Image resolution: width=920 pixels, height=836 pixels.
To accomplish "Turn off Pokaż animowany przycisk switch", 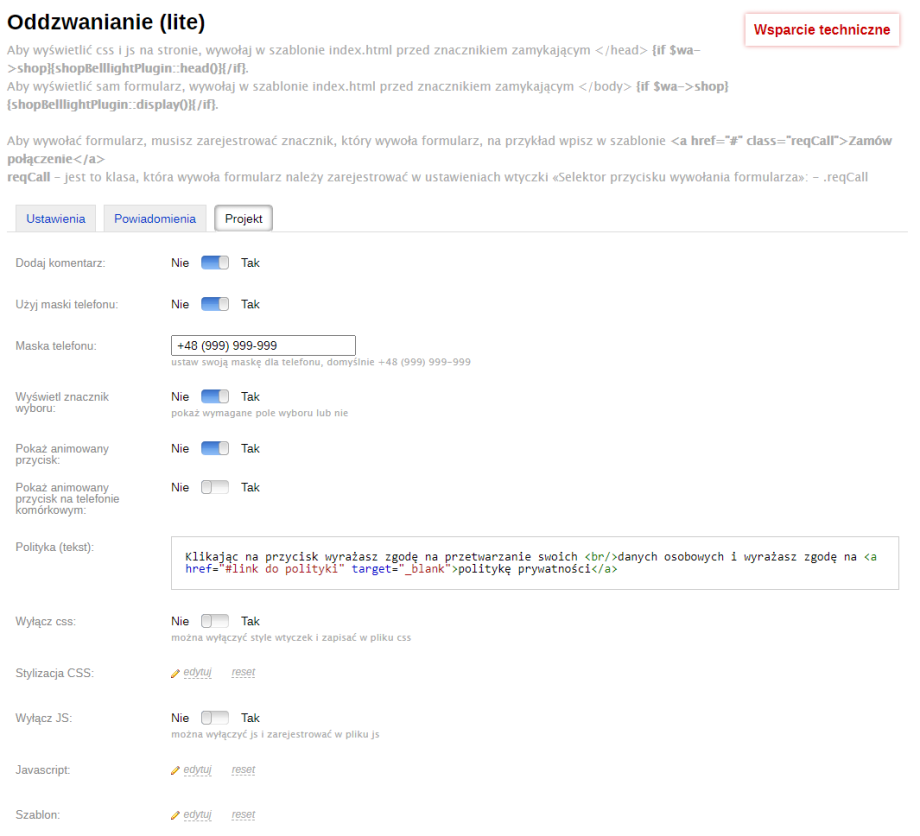I will pyautogui.click(x=215, y=449).
